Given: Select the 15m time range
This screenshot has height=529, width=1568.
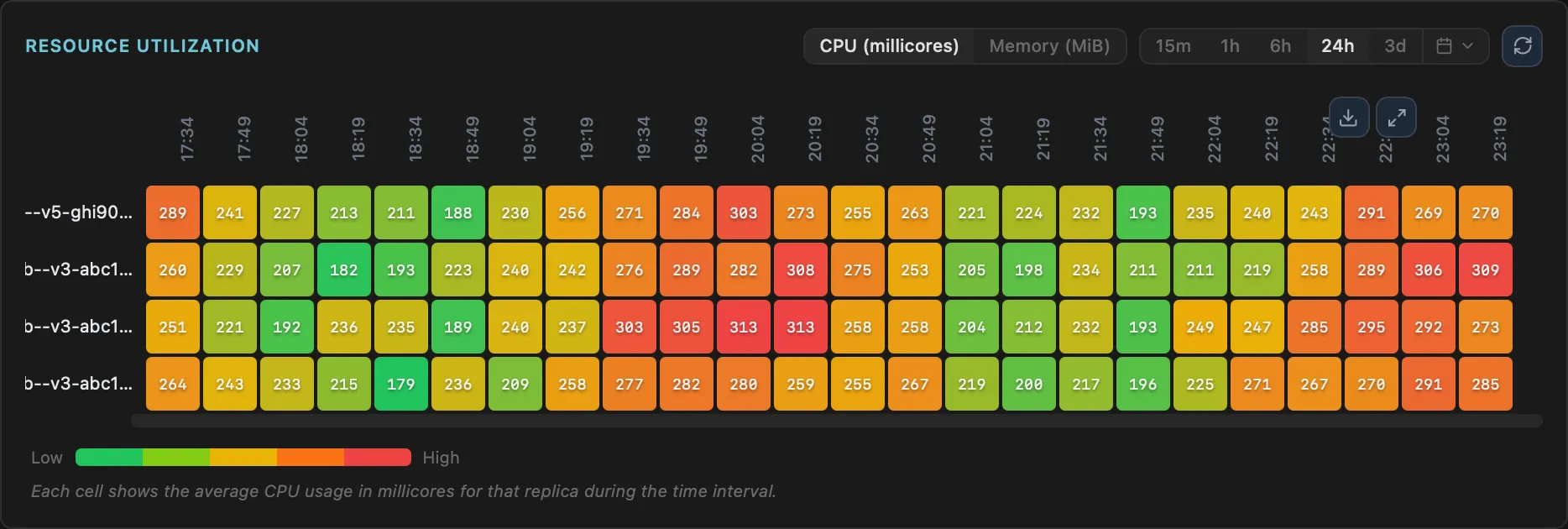Looking at the screenshot, I should (1174, 46).
